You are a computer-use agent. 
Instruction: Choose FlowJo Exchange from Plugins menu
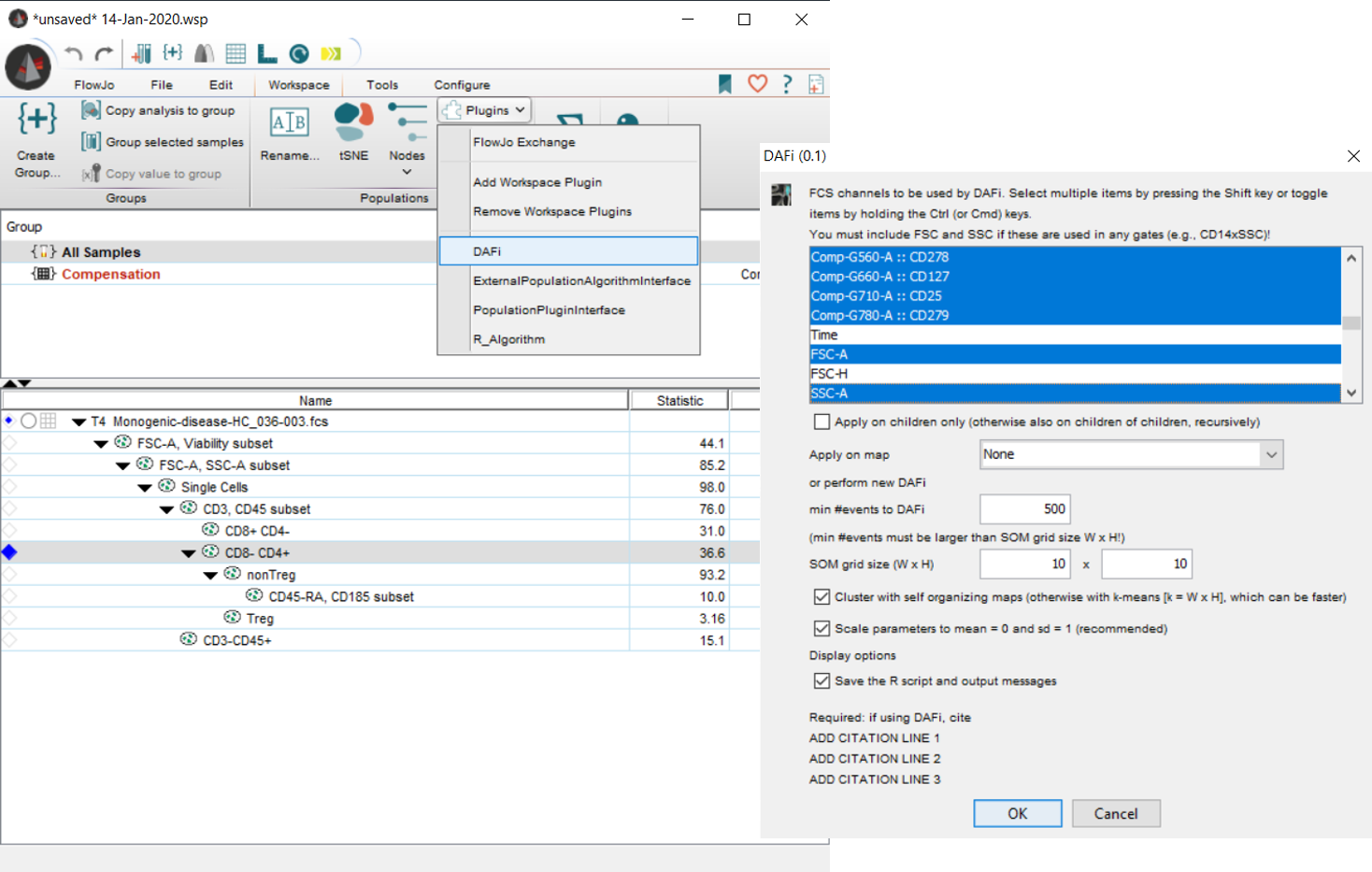click(x=569, y=142)
